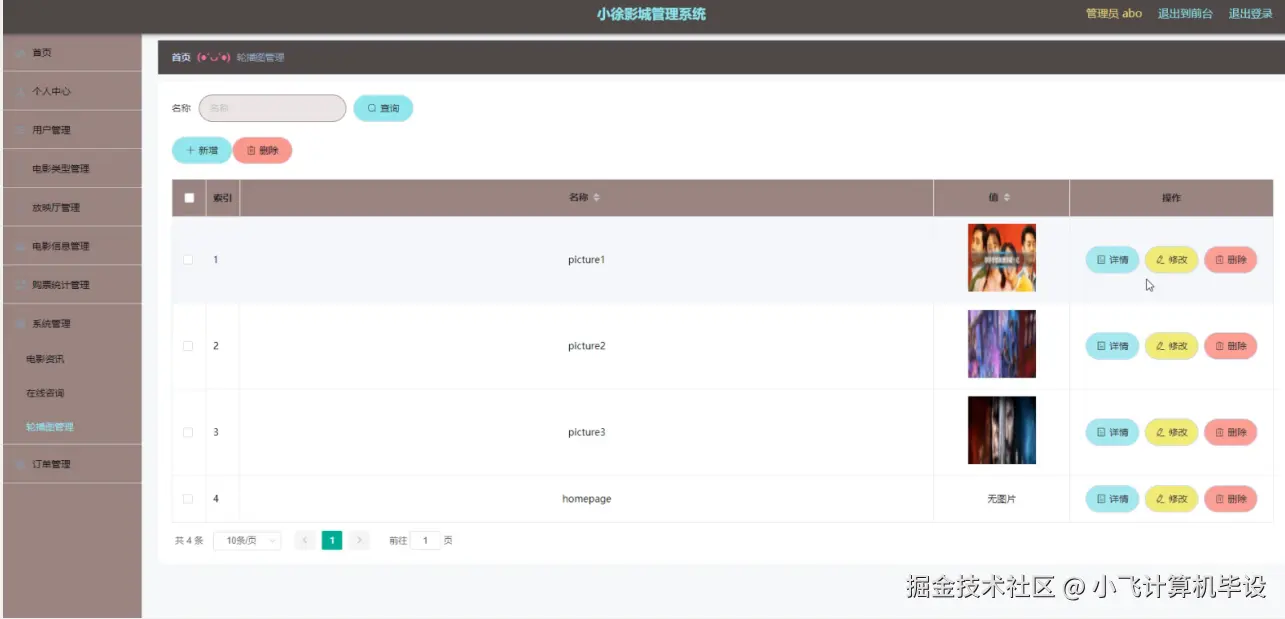
Task: Go to next page arrow
Action: [x=360, y=540]
